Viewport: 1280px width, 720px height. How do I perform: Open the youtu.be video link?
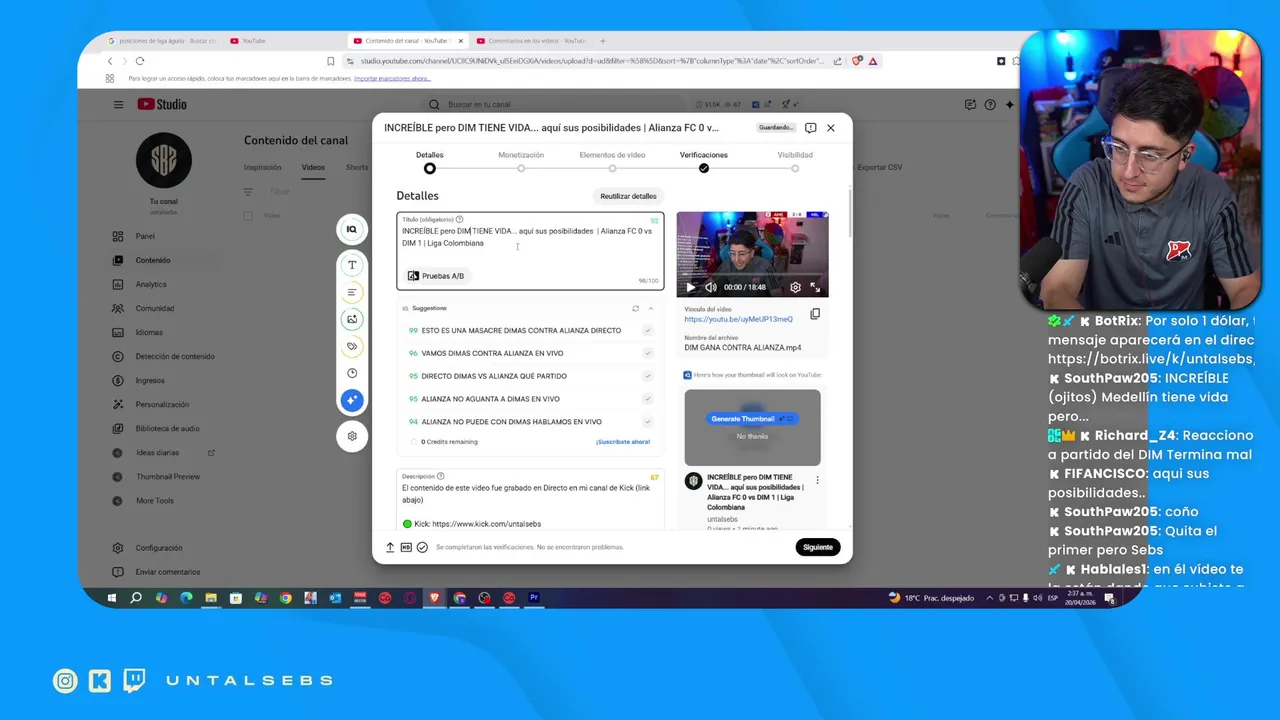point(738,319)
